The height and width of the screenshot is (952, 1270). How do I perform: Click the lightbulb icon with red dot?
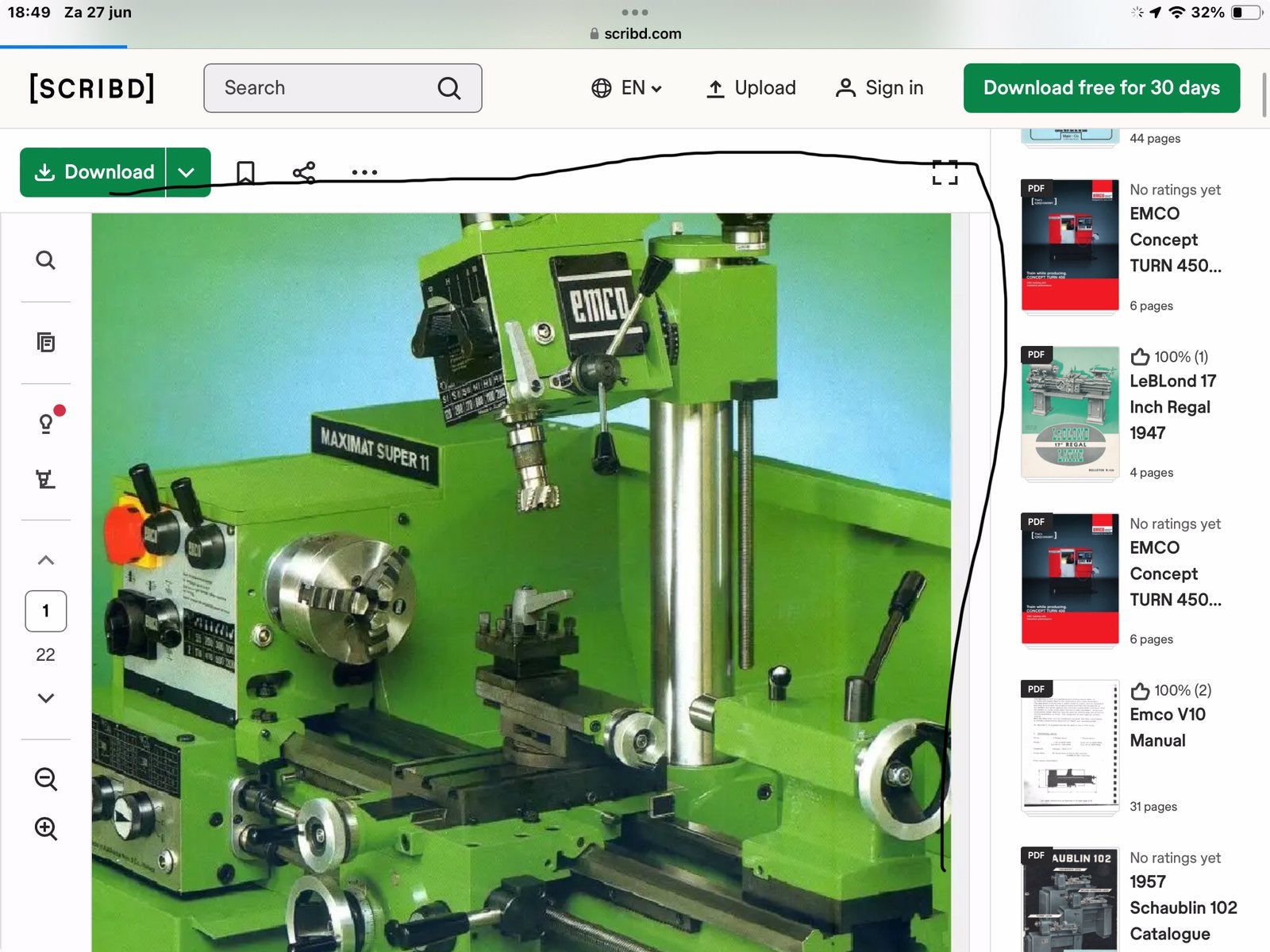(47, 422)
